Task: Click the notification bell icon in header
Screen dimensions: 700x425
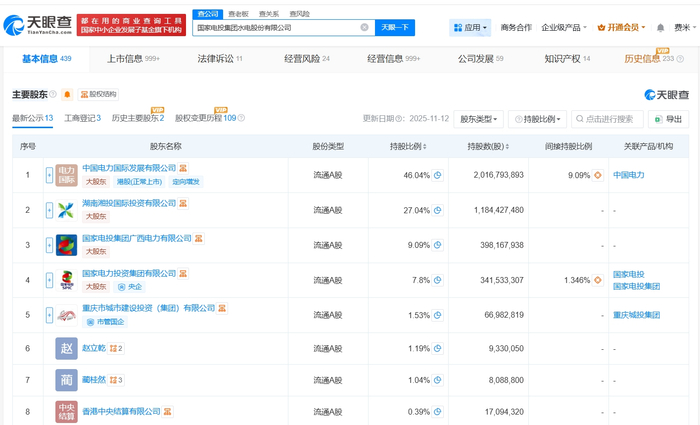Action: (x=661, y=28)
